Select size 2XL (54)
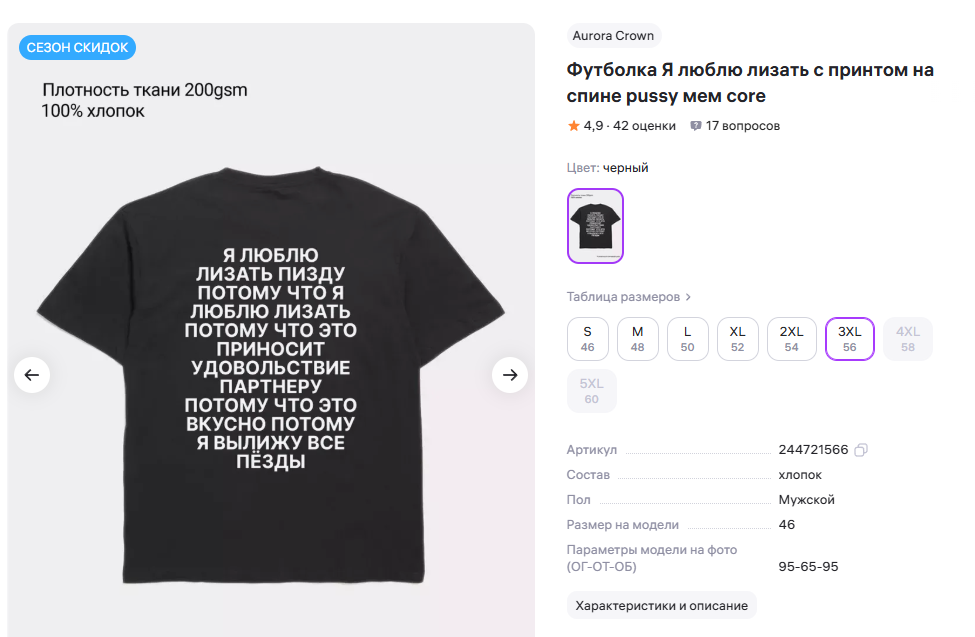The height and width of the screenshot is (637, 975). [792, 339]
